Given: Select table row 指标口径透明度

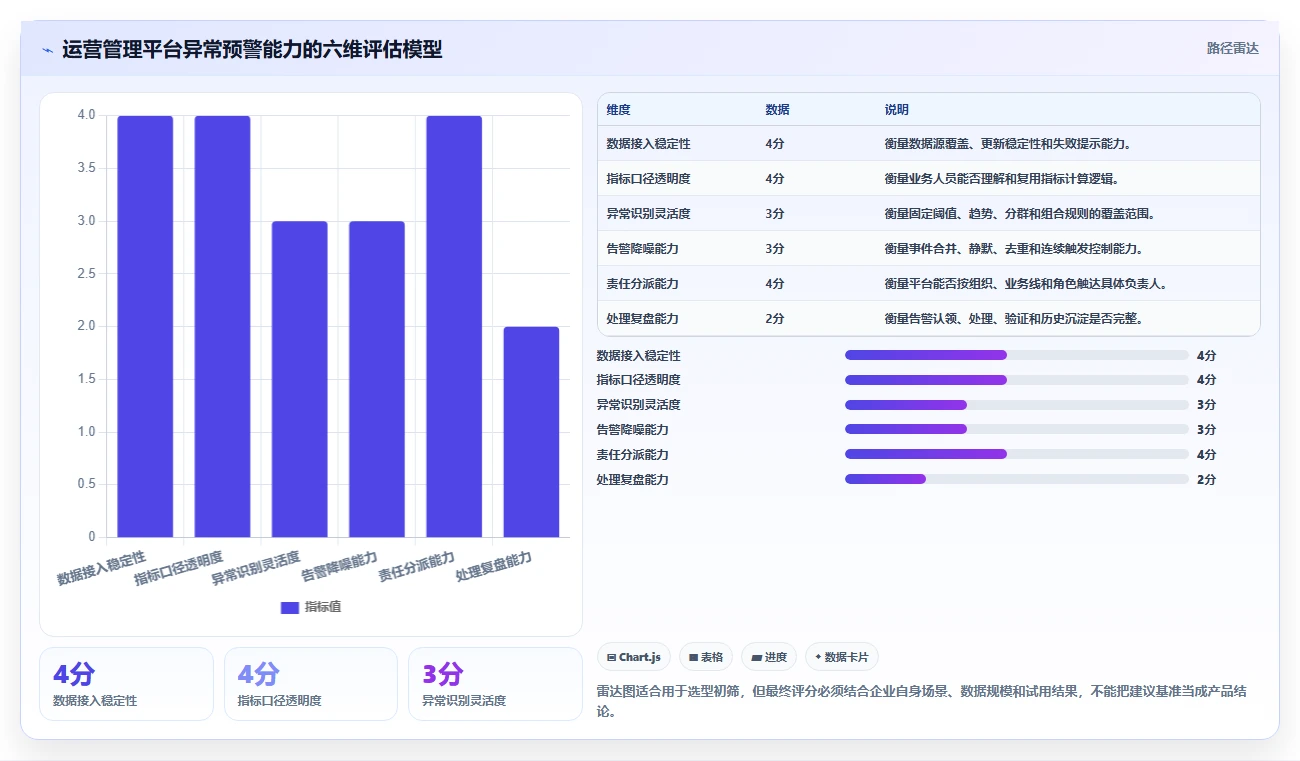Looking at the screenshot, I should [929, 179].
